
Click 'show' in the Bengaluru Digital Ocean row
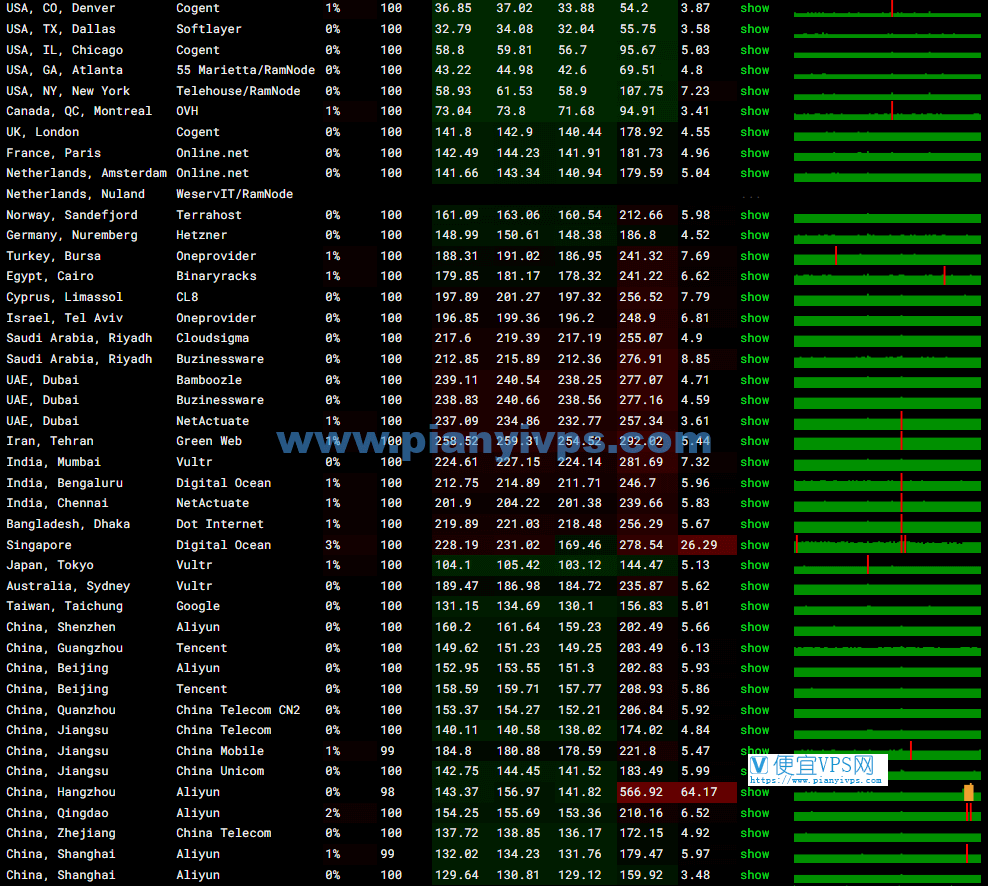[754, 483]
